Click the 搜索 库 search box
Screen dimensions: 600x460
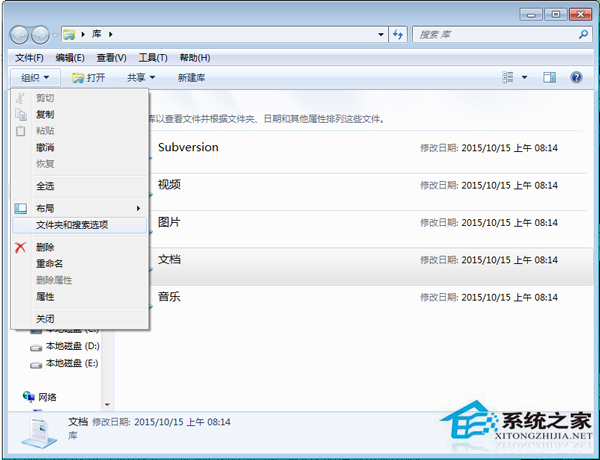point(490,35)
